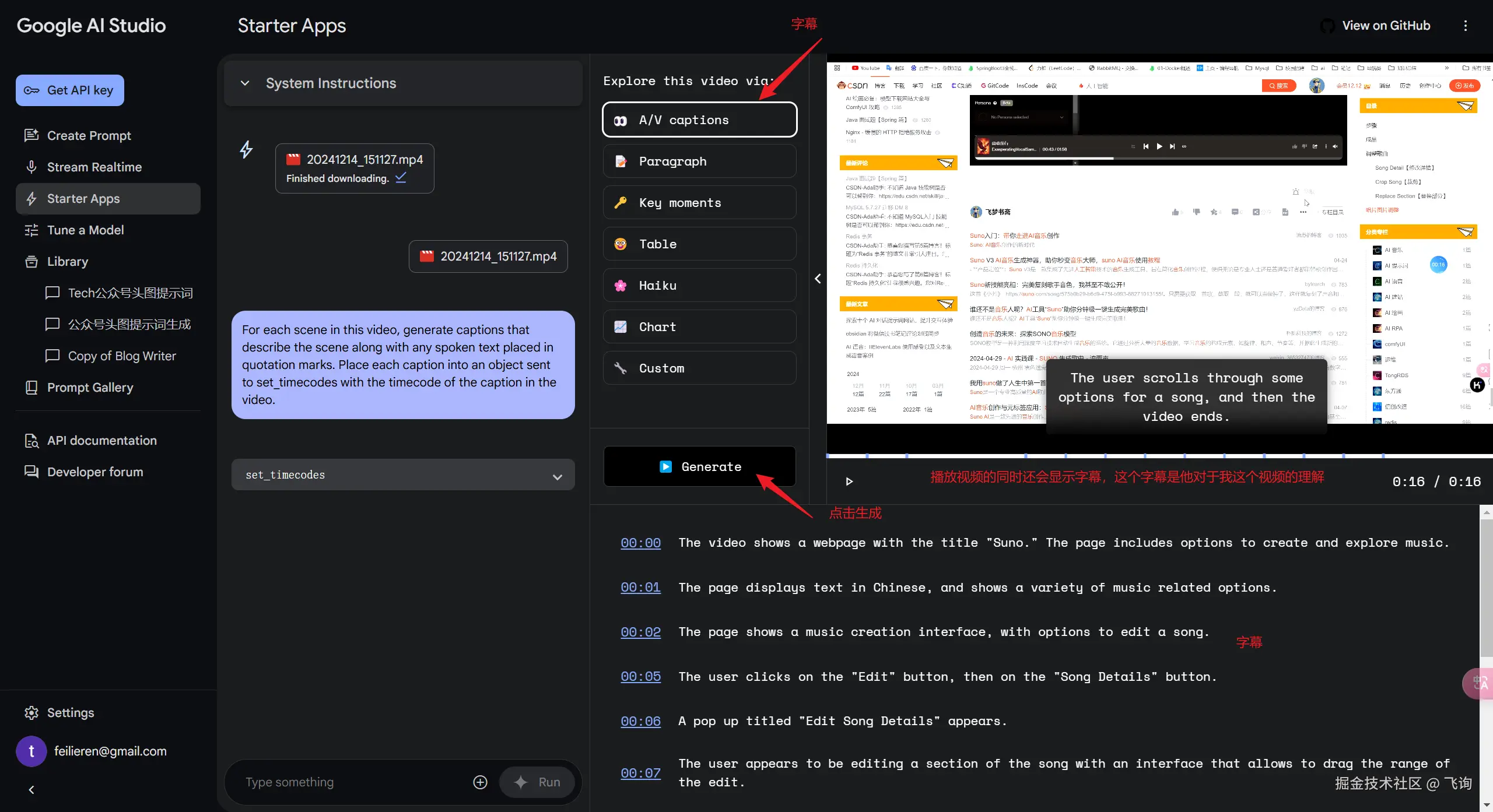Click the GitHub logo icon
The height and width of the screenshot is (812, 1493).
coord(1327,26)
